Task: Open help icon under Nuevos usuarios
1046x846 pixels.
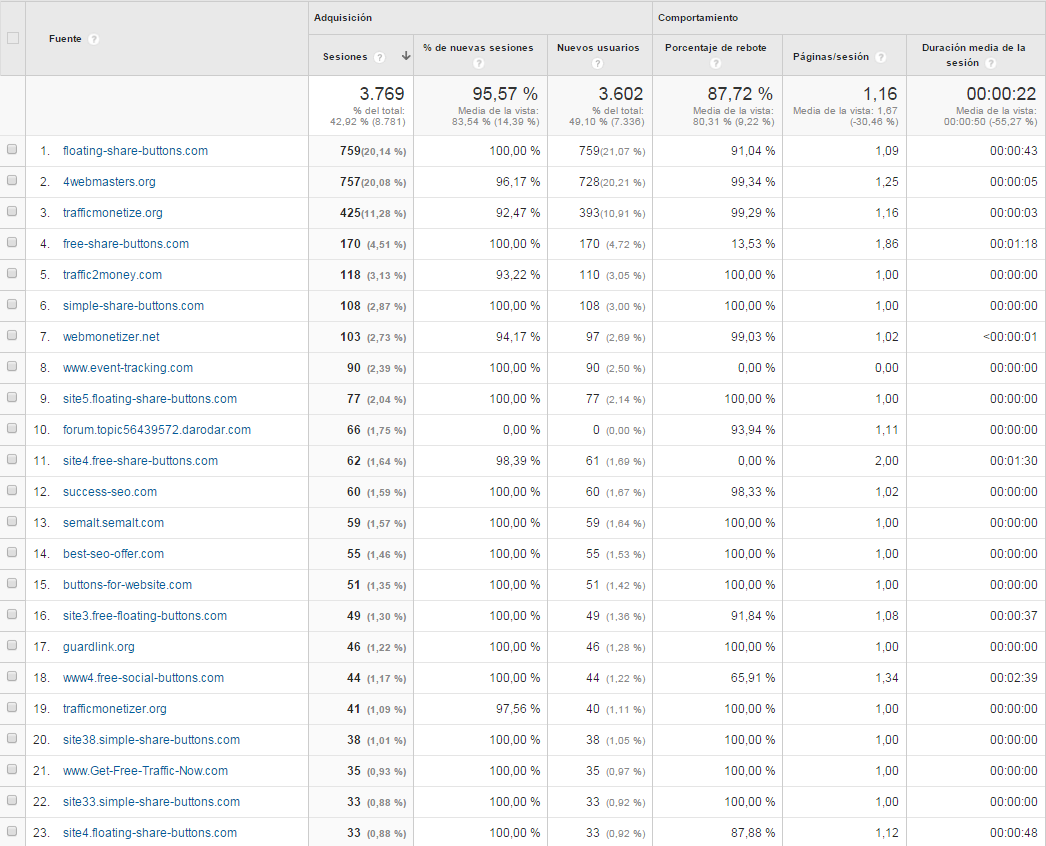Action: point(597,63)
